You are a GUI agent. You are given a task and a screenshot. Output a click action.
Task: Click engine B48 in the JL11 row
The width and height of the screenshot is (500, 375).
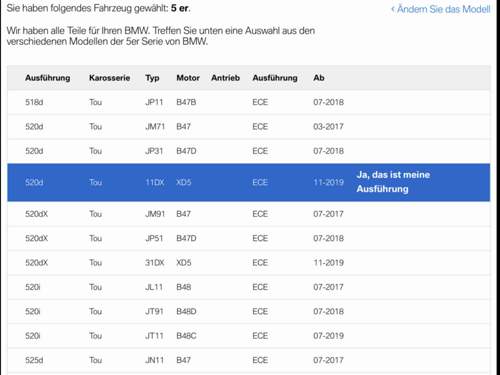pyautogui.click(x=184, y=287)
